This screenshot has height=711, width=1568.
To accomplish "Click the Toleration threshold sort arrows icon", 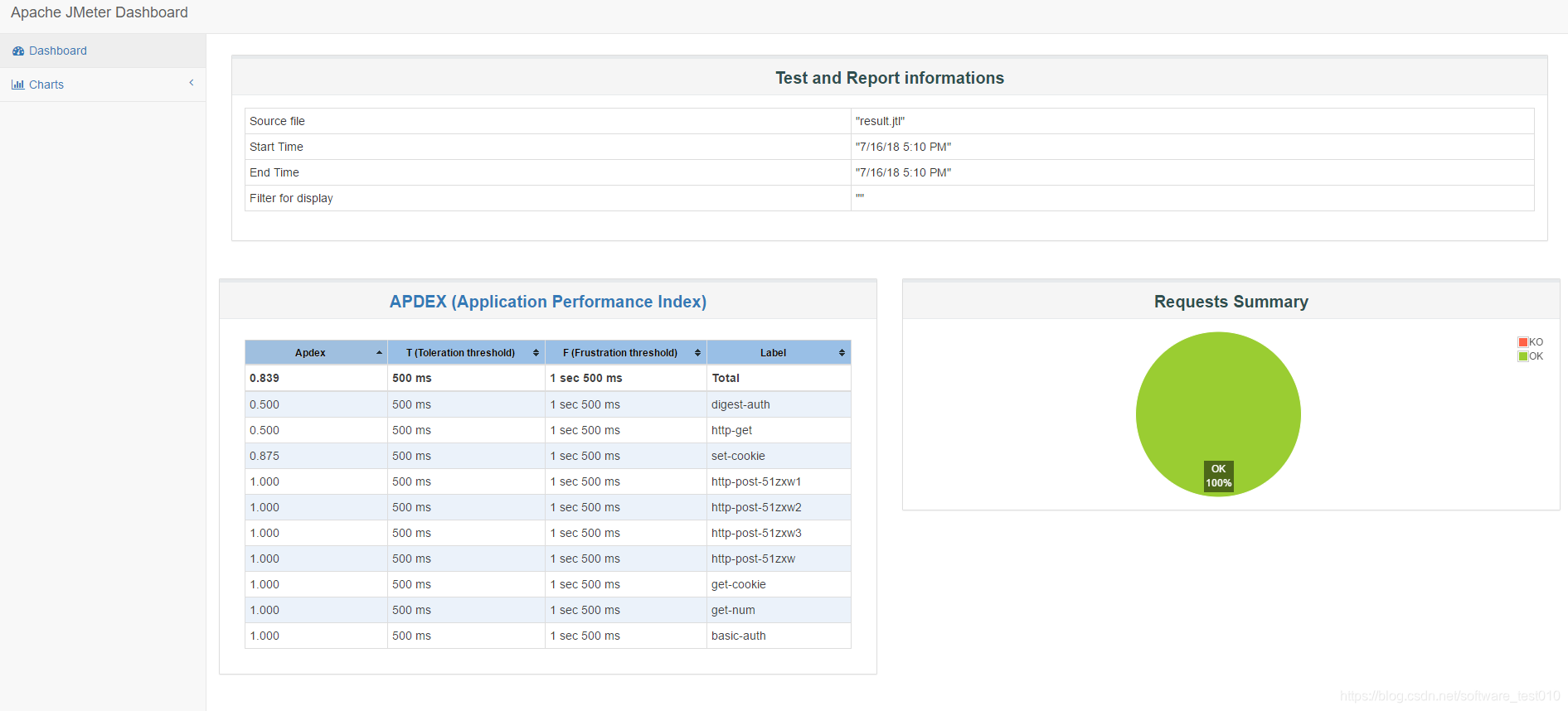I will (536, 353).
